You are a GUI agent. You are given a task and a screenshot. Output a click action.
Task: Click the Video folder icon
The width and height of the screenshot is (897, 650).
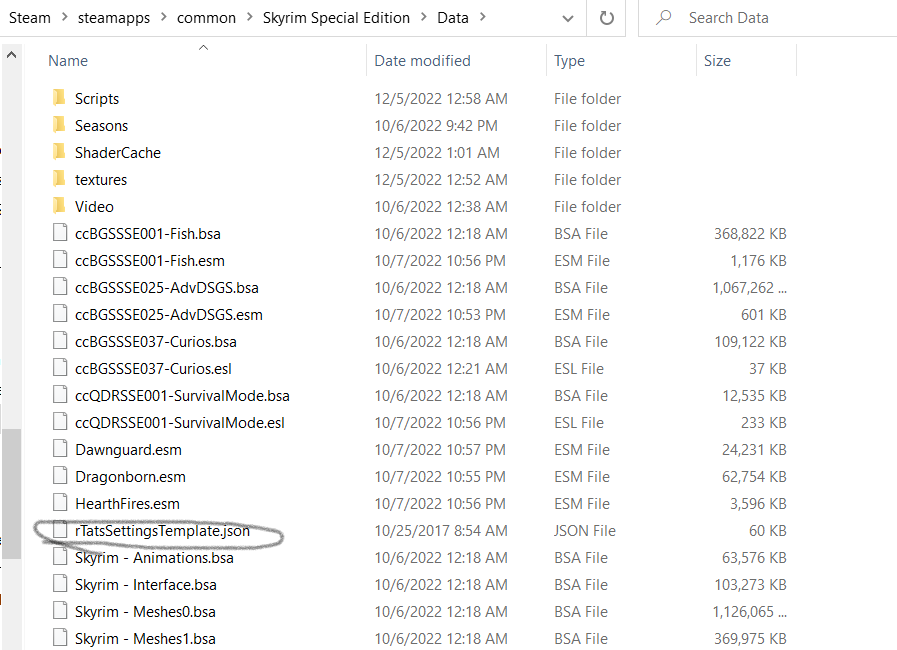(59, 205)
